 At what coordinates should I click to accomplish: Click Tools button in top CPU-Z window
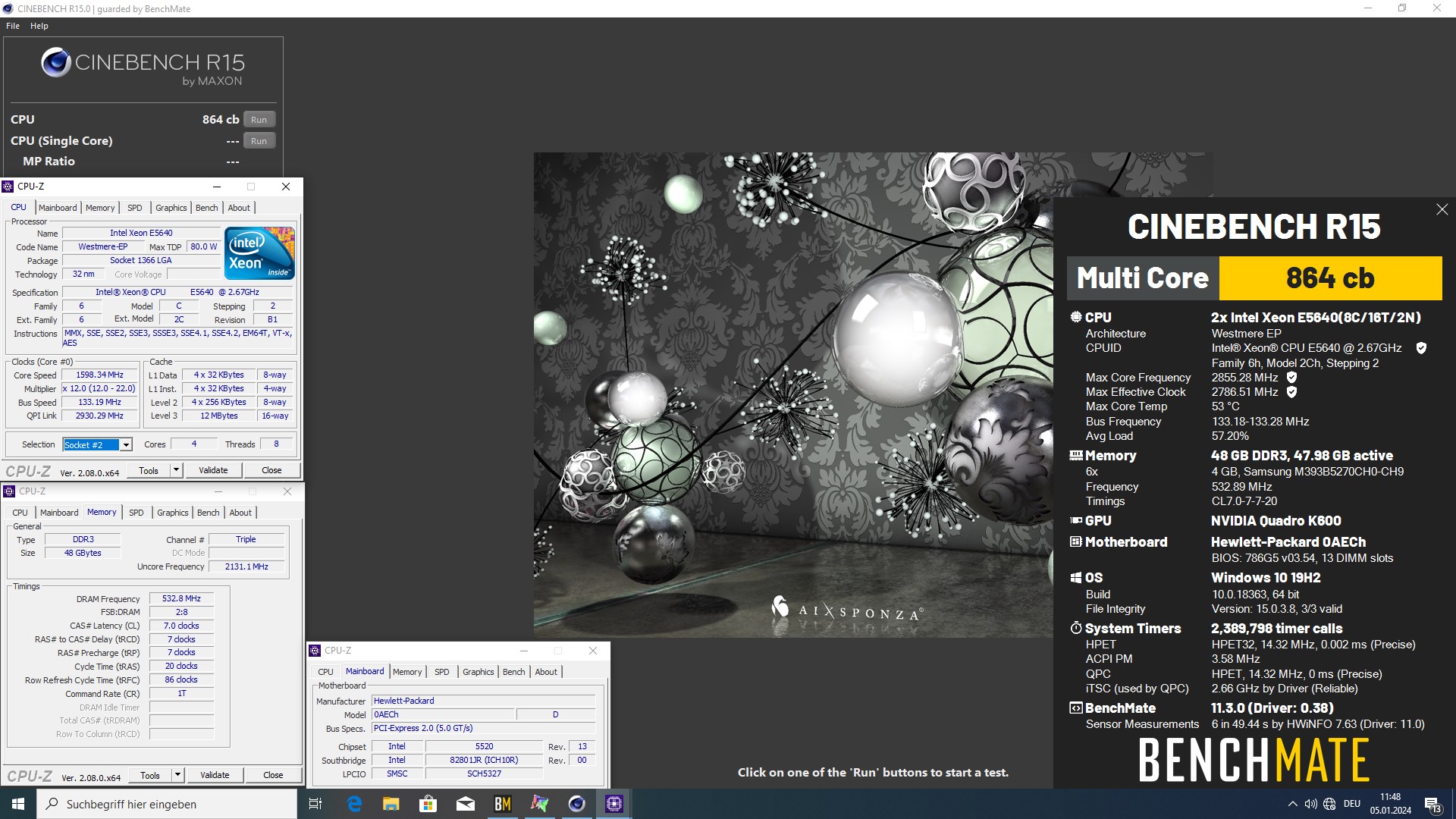(149, 471)
